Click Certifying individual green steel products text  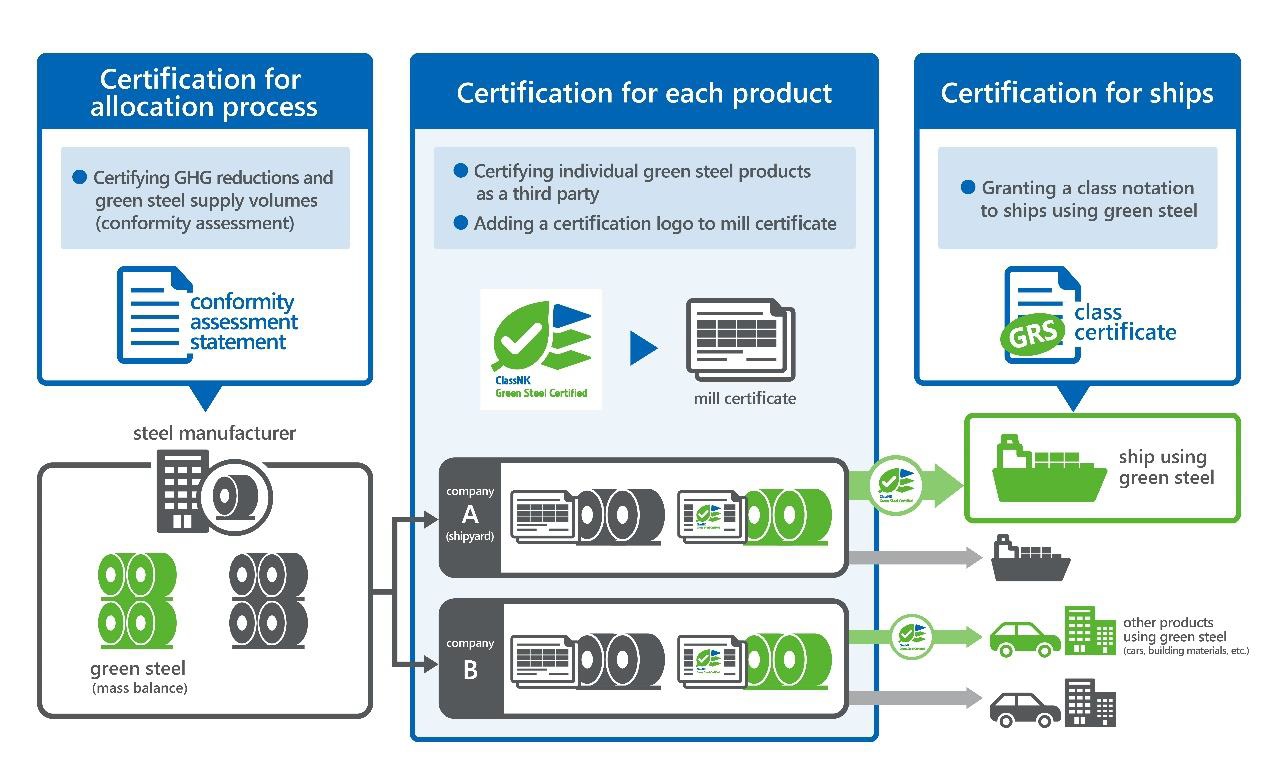coord(642,182)
